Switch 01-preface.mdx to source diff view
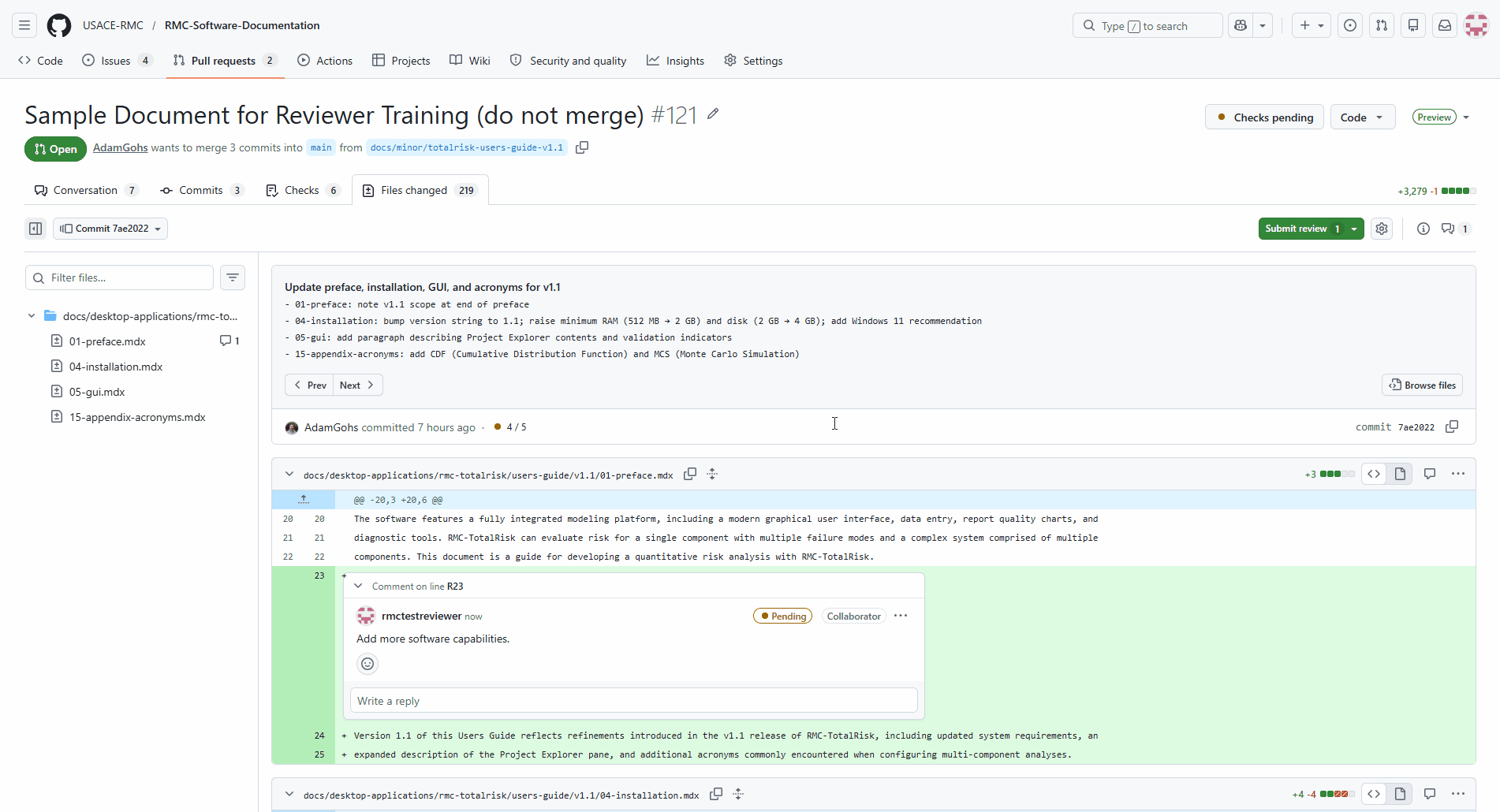 [x=1374, y=474]
